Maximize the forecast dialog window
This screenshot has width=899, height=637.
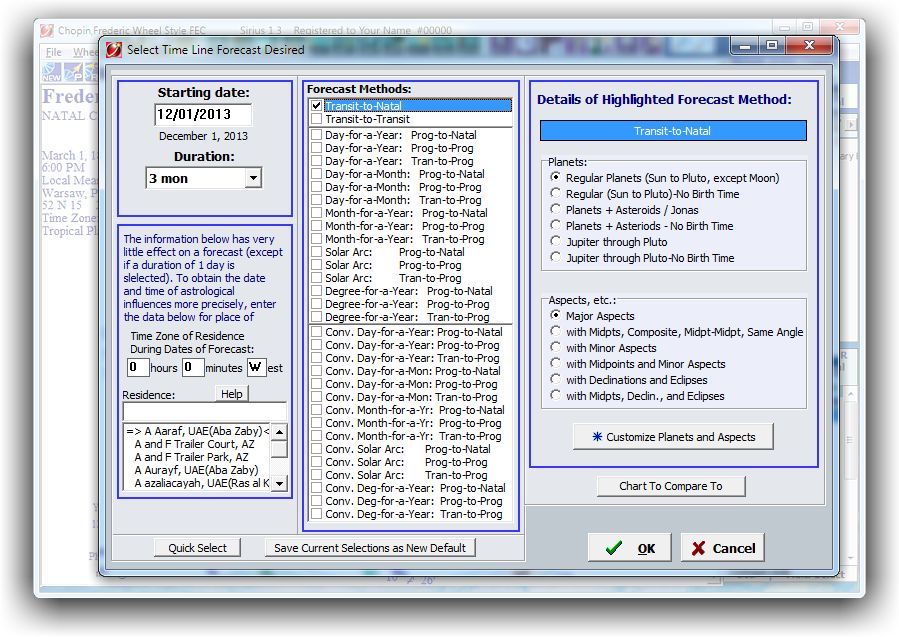click(x=772, y=45)
